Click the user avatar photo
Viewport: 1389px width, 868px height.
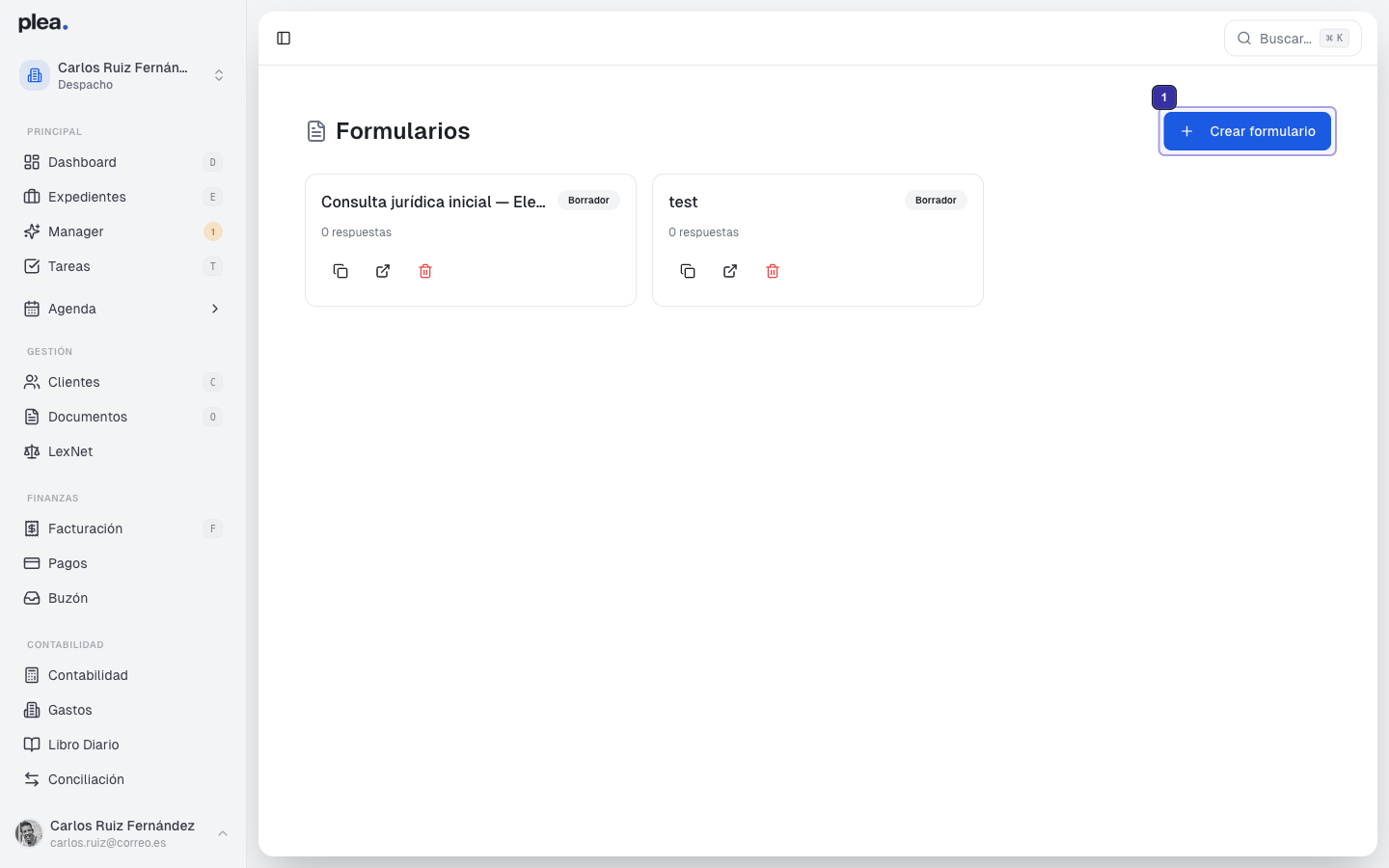pyautogui.click(x=29, y=833)
